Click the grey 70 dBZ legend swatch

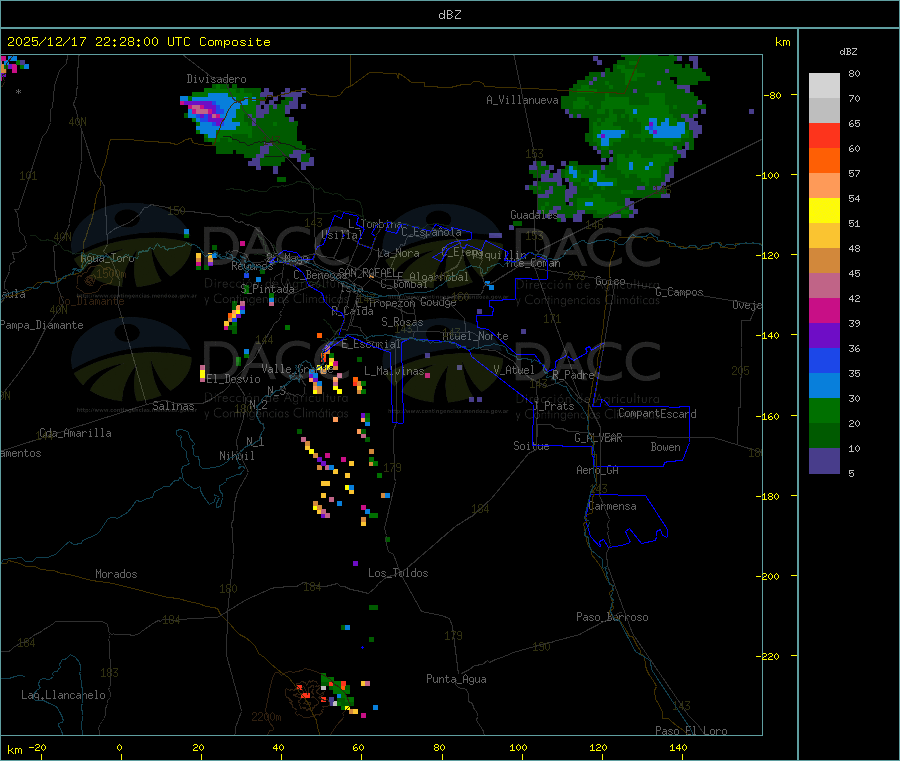pos(824,110)
